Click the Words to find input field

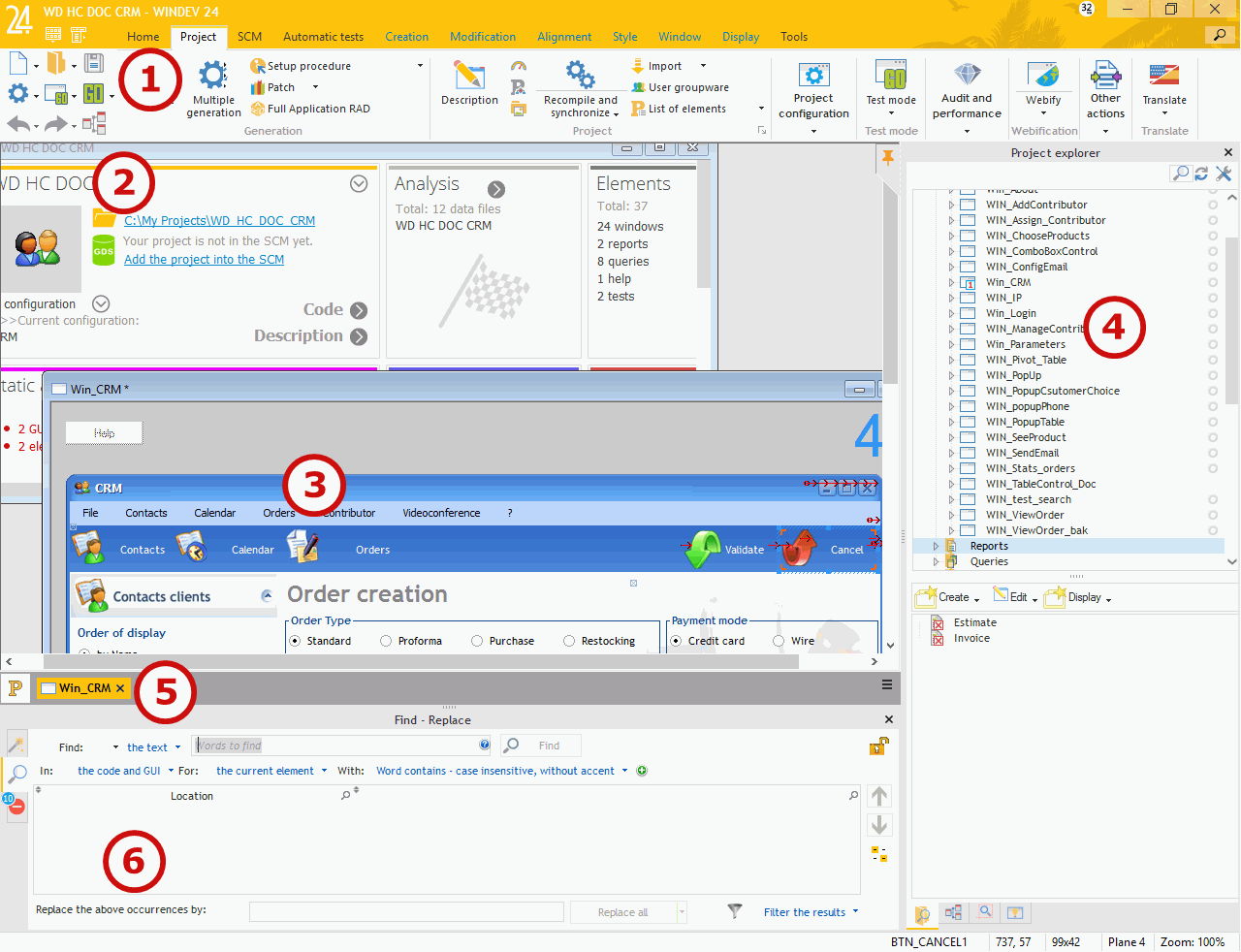pos(341,746)
